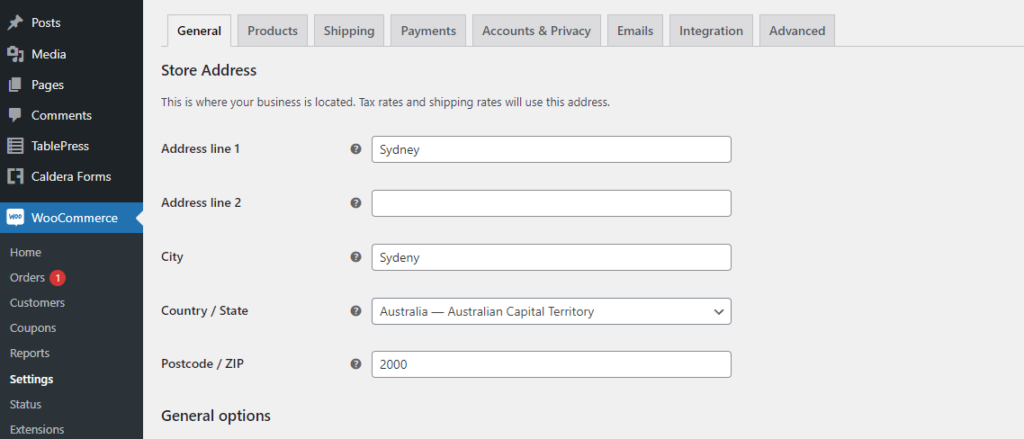Click the Media library icon
Image resolution: width=1024 pixels, height=439 pixels.
[x=15, y=54]
